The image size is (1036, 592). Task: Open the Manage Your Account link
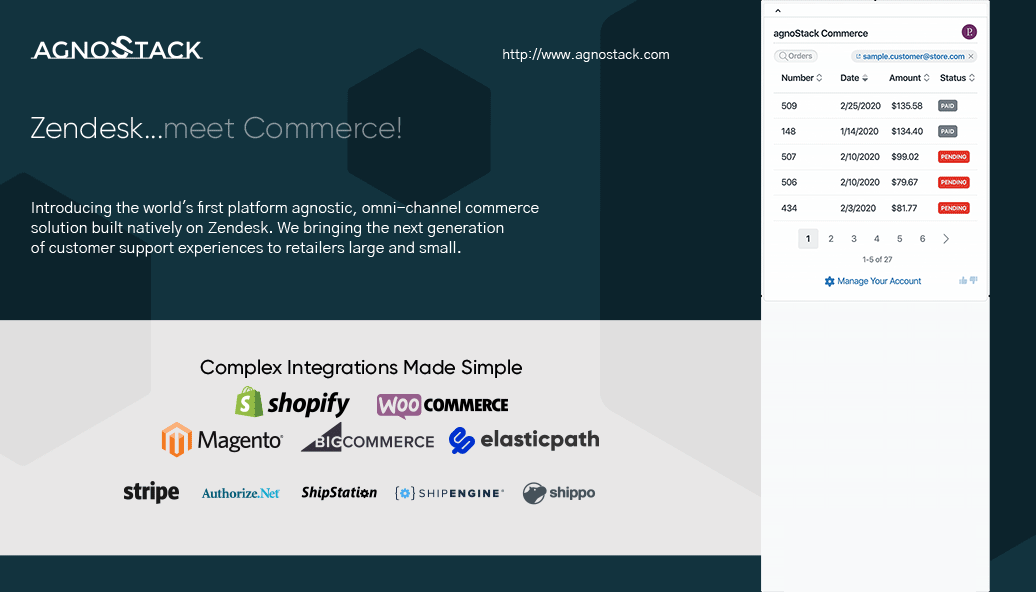(x=873, y=281)
